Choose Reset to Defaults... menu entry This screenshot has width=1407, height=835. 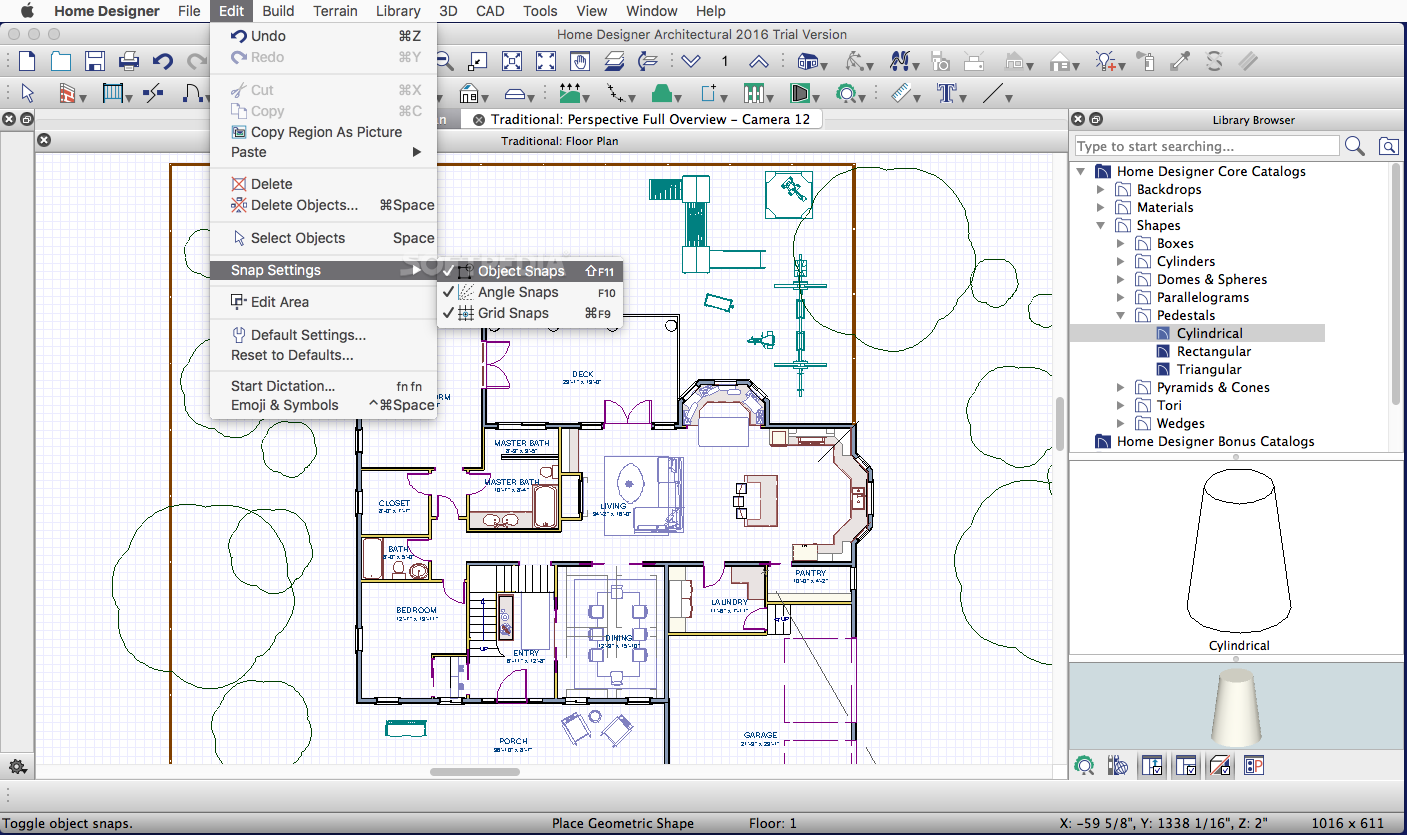[323, 355]
